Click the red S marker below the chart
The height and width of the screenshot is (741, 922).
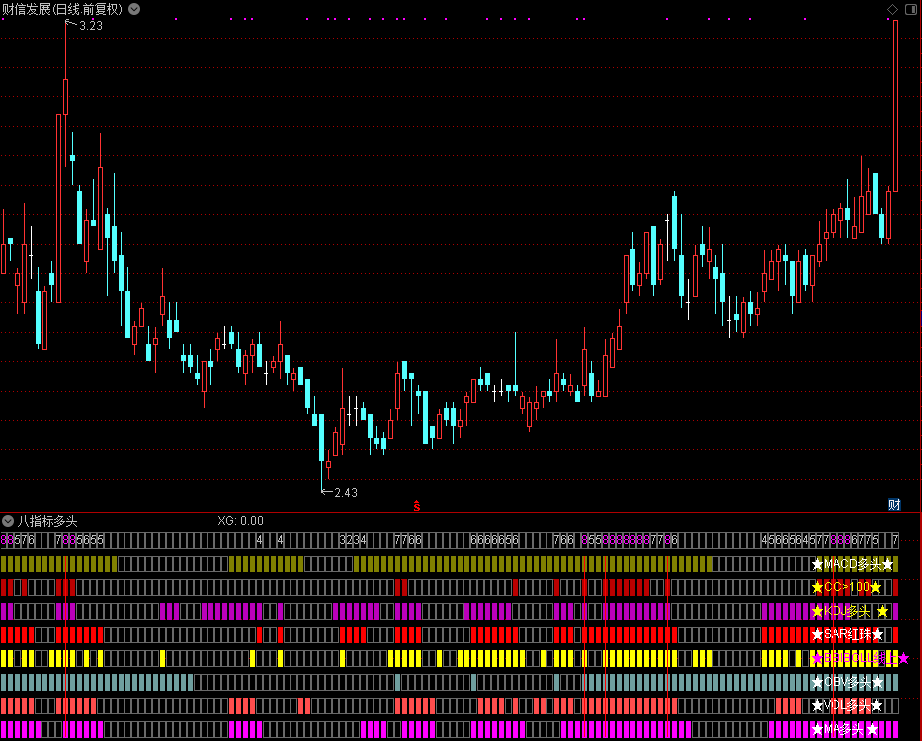click(417, 506)
